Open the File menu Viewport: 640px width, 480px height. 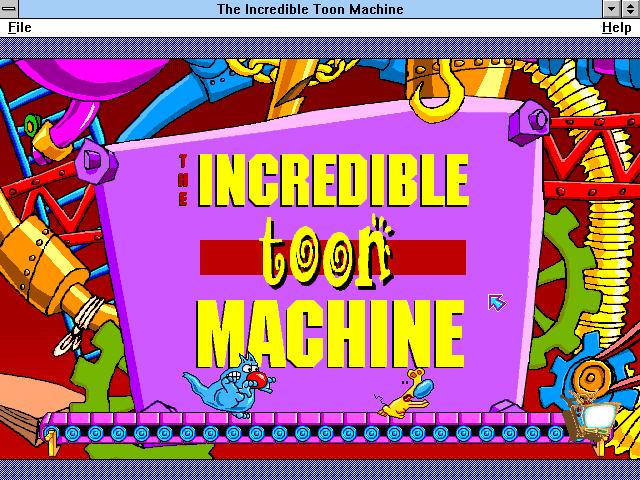[x=20, y=27]
